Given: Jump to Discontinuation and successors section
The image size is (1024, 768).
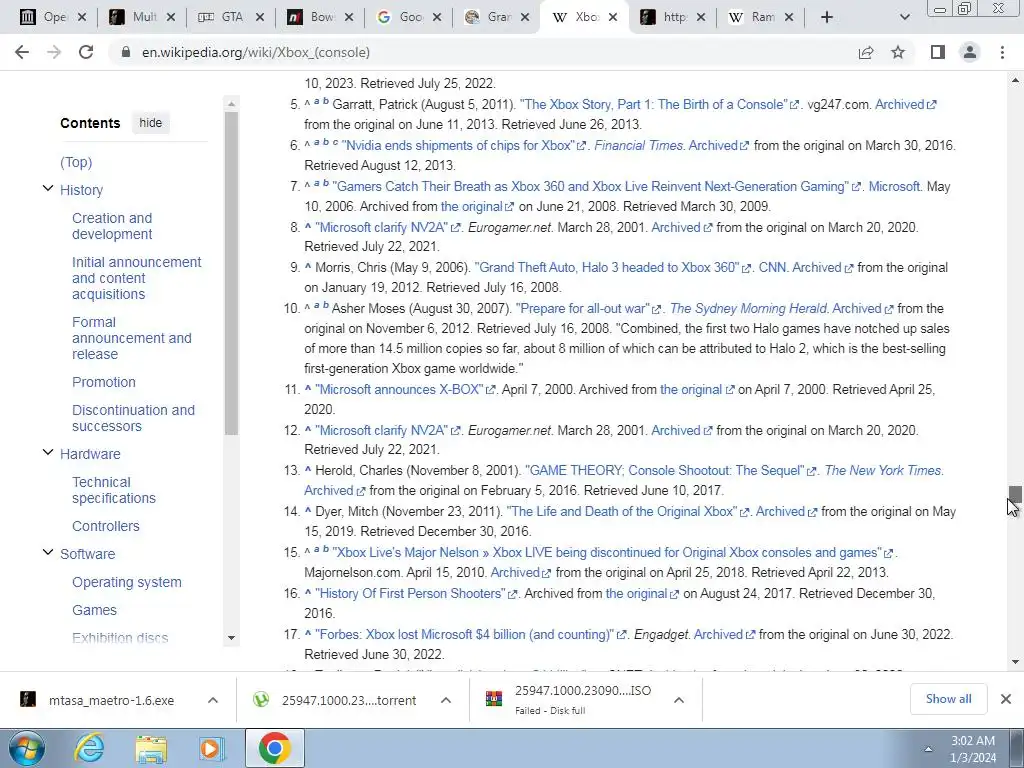Looking at the screenshot, I should (133, 418).
